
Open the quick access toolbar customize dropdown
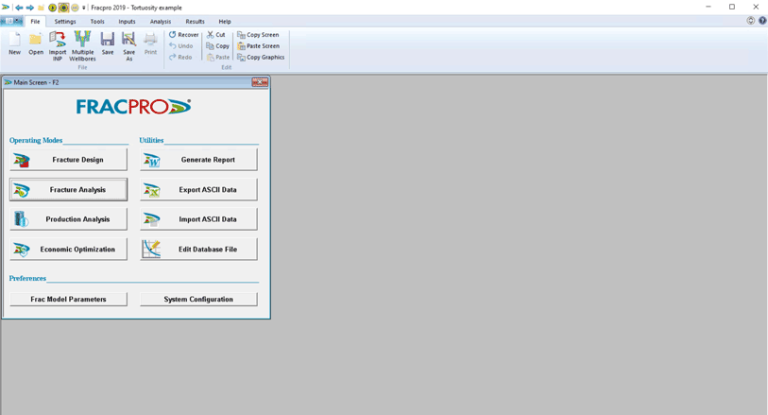coord(84,8)
